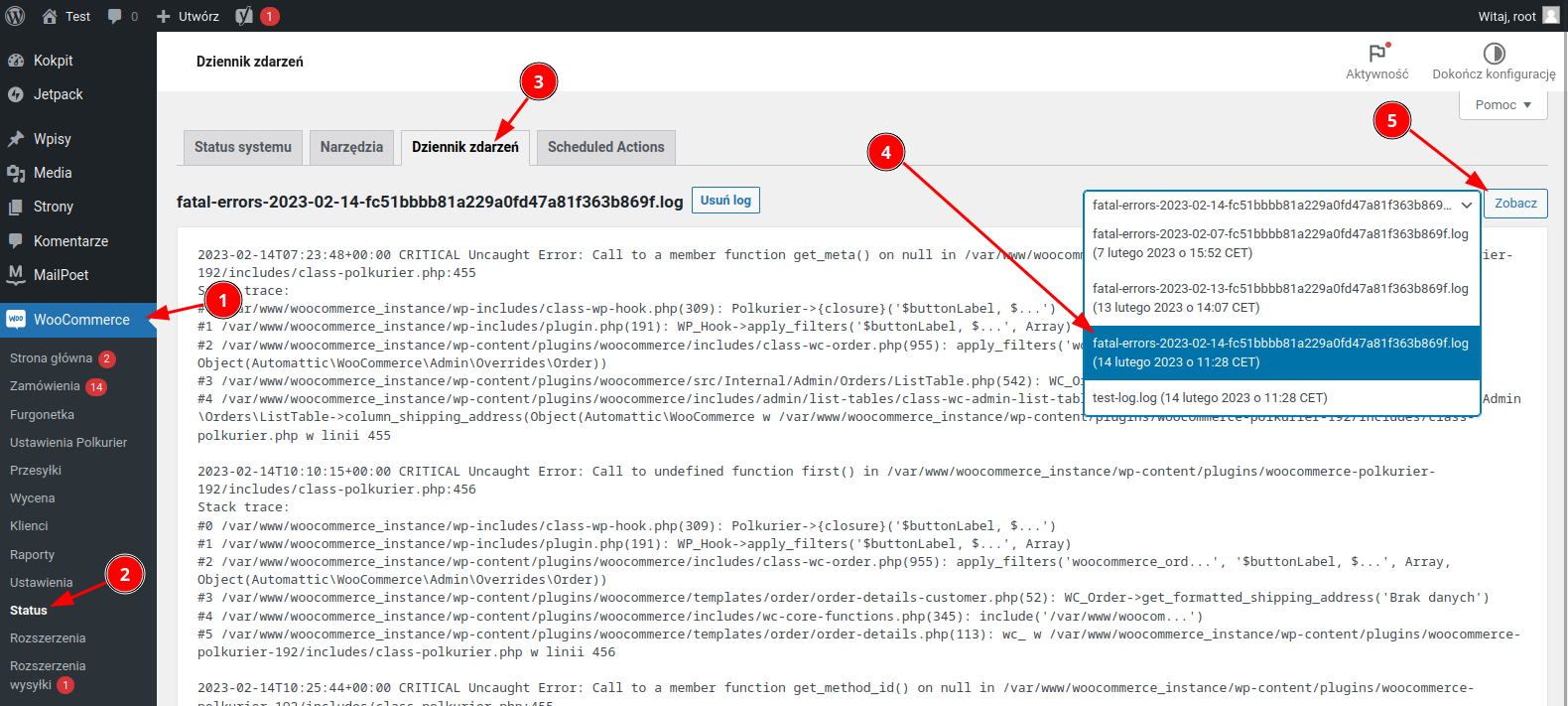
Task: Click the Strony pages icon
Action: click(x=16, y=207)
